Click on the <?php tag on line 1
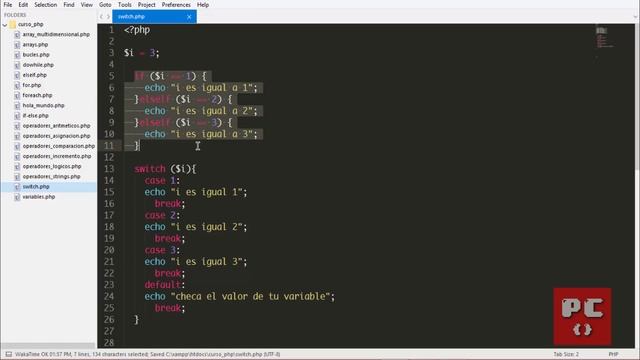 tap(137, 30)
